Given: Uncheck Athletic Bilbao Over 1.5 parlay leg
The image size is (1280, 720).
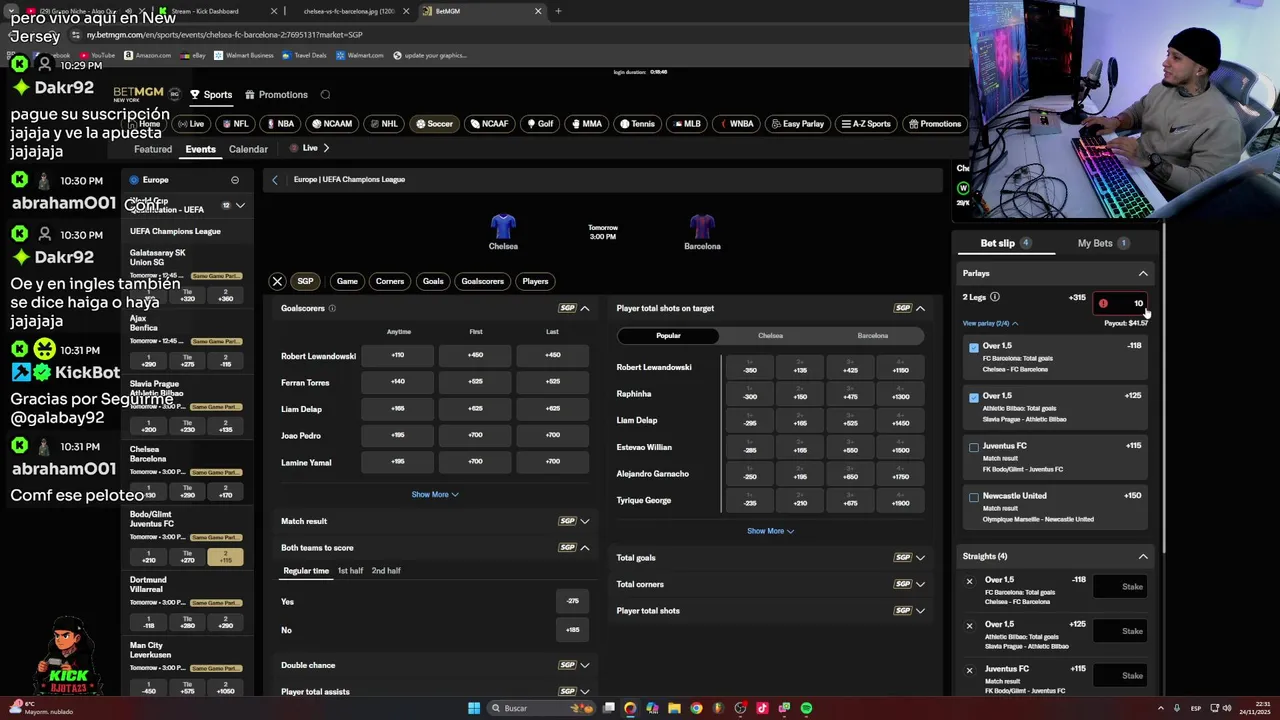Looking at the screenshot, I should (x=974, y=398).
